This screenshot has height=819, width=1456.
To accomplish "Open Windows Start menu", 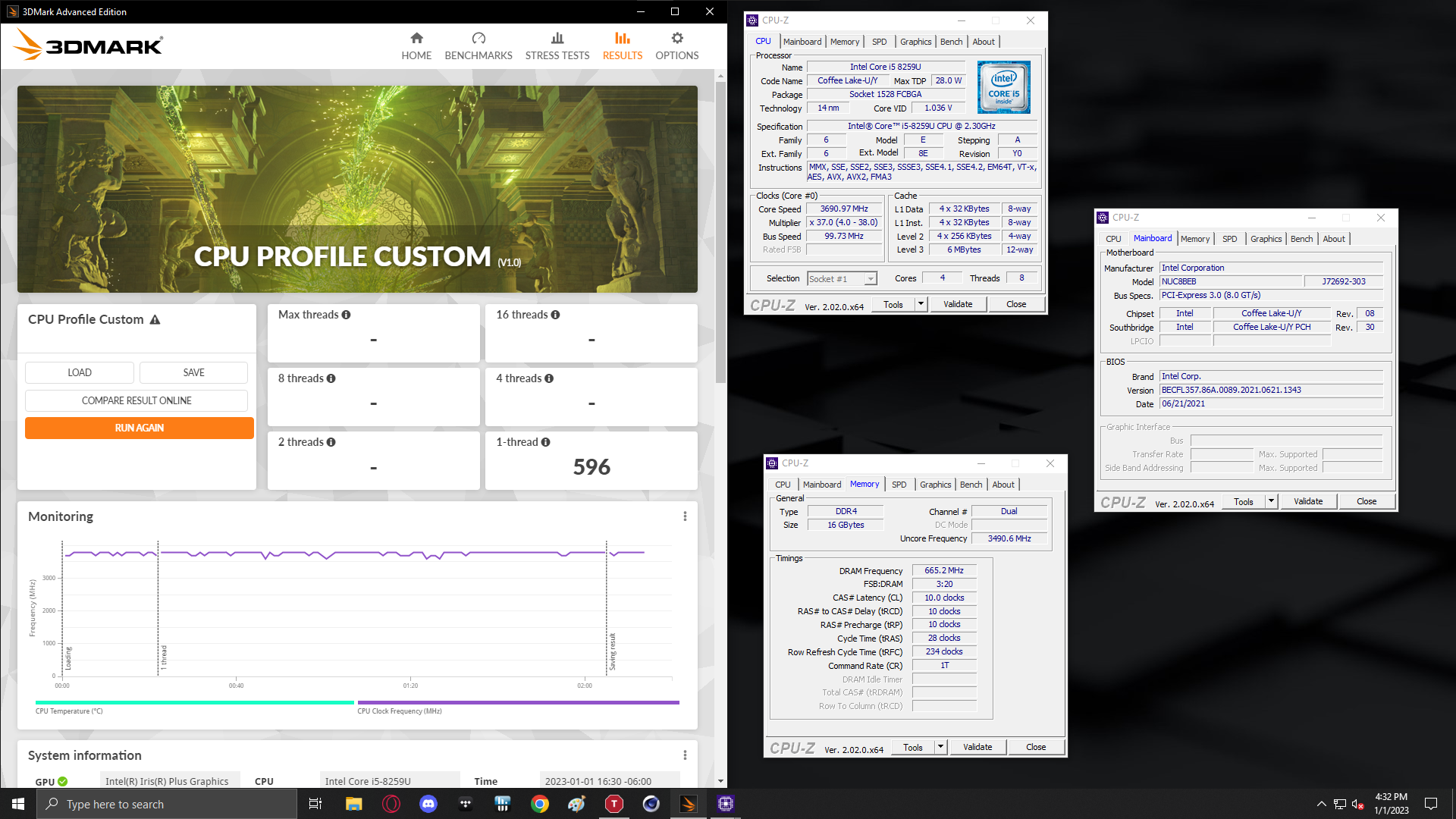I will point(18,804).
